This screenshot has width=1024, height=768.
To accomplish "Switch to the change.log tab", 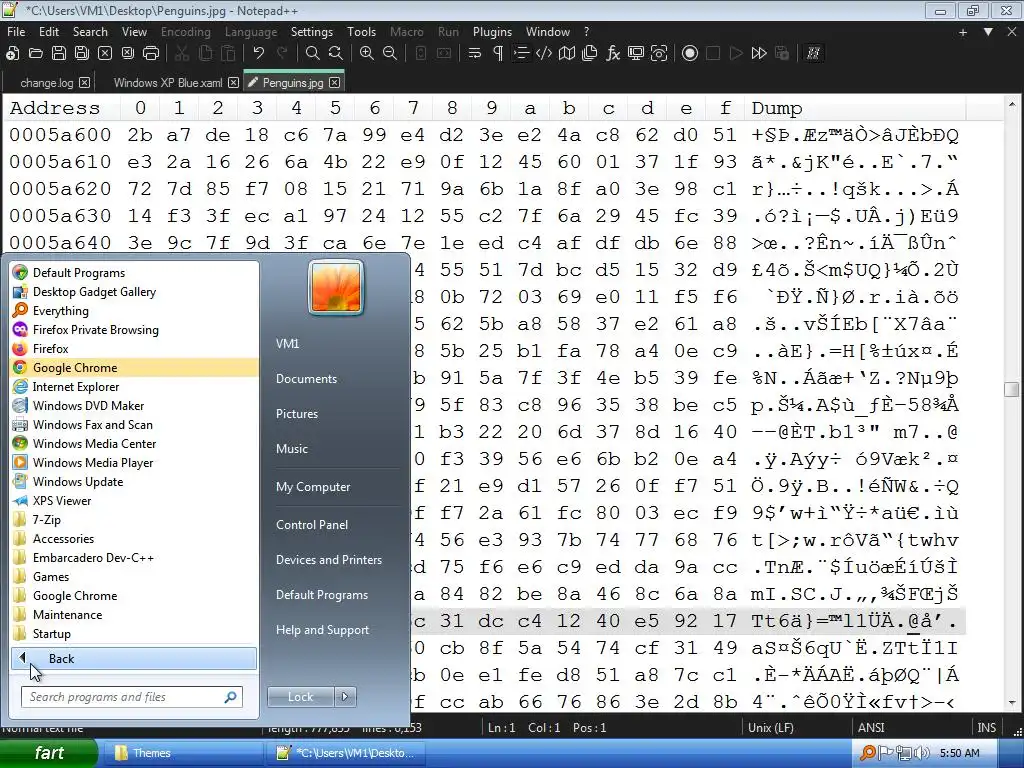I will pos(47,83).
